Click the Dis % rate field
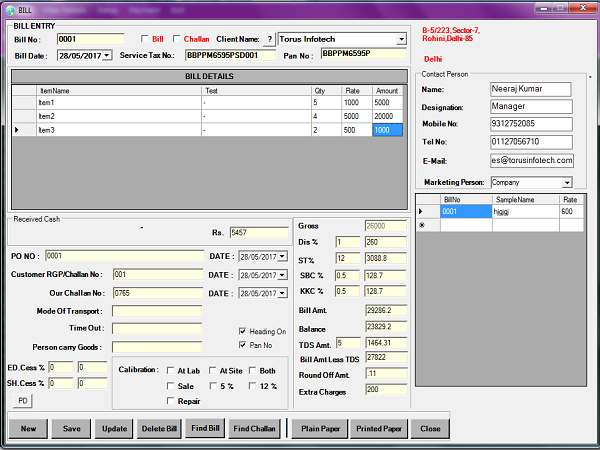This screenshot has width=600, height=450. click(348, 242)
